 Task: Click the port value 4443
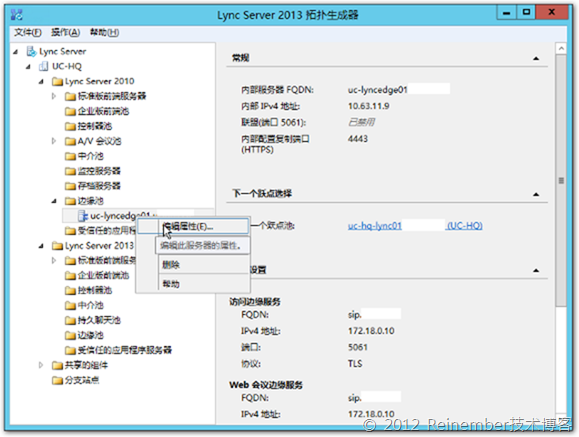pos(358,139)
